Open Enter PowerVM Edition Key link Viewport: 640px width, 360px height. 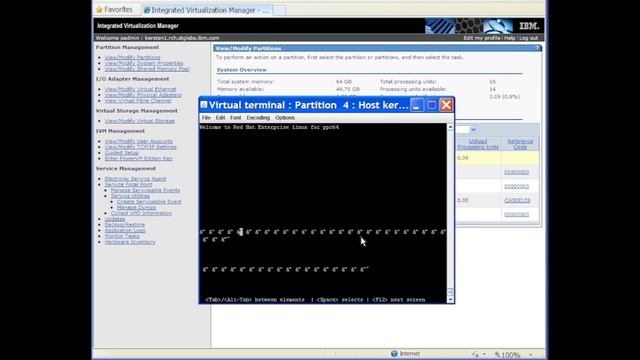pos(138,158)
